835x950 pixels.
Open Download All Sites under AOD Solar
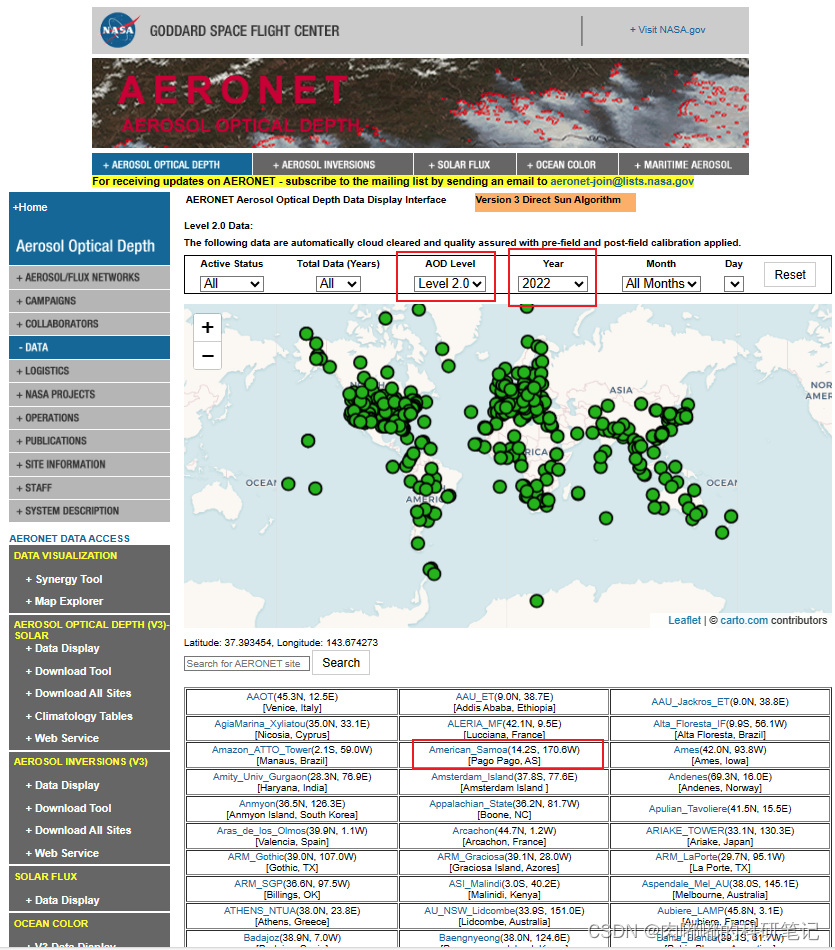[78, 693]
